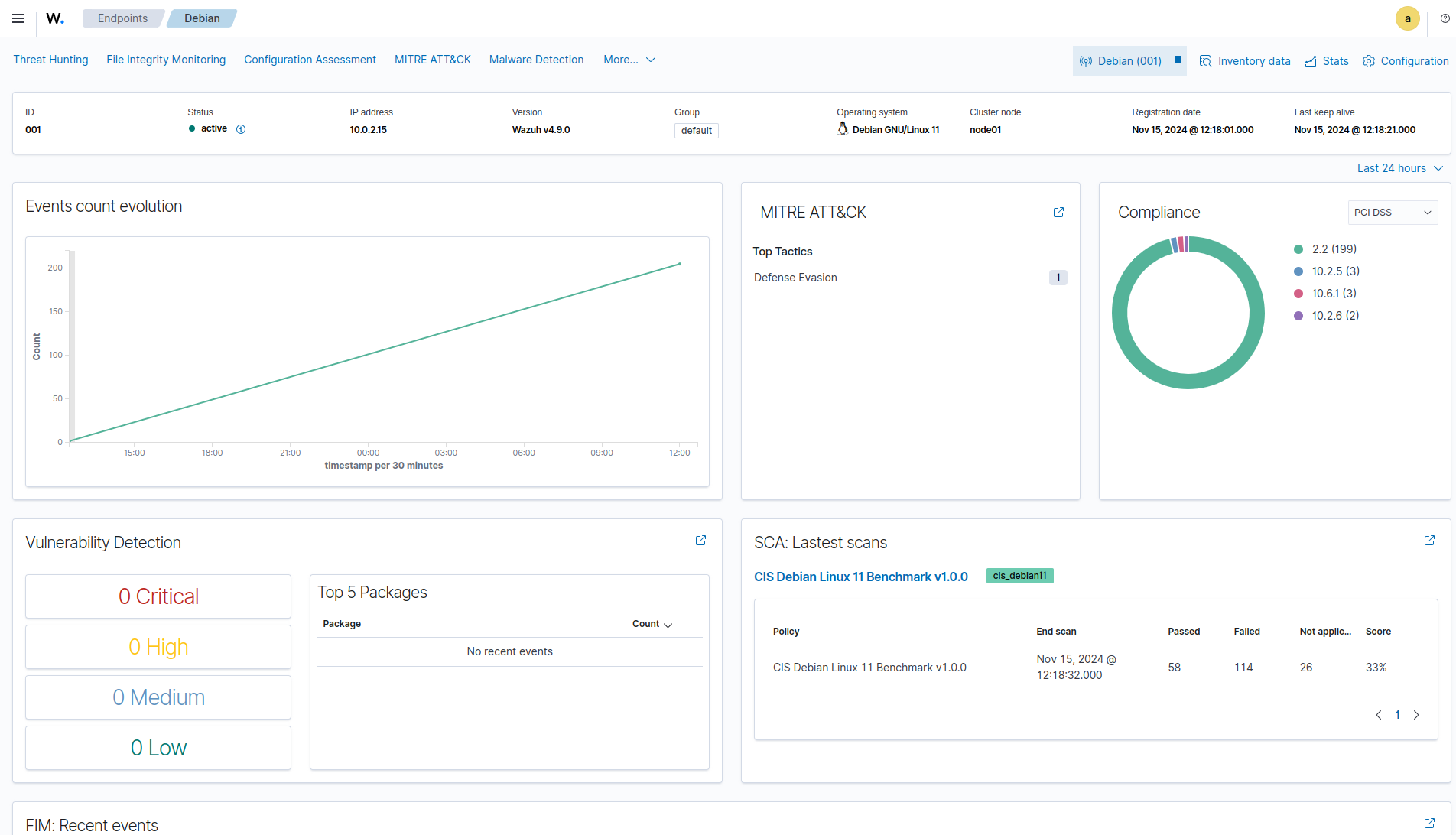The height and width of the screenshot is (835, 1456).
Task: Click the Wazuh logo home icon
Action: coord(55,18)
